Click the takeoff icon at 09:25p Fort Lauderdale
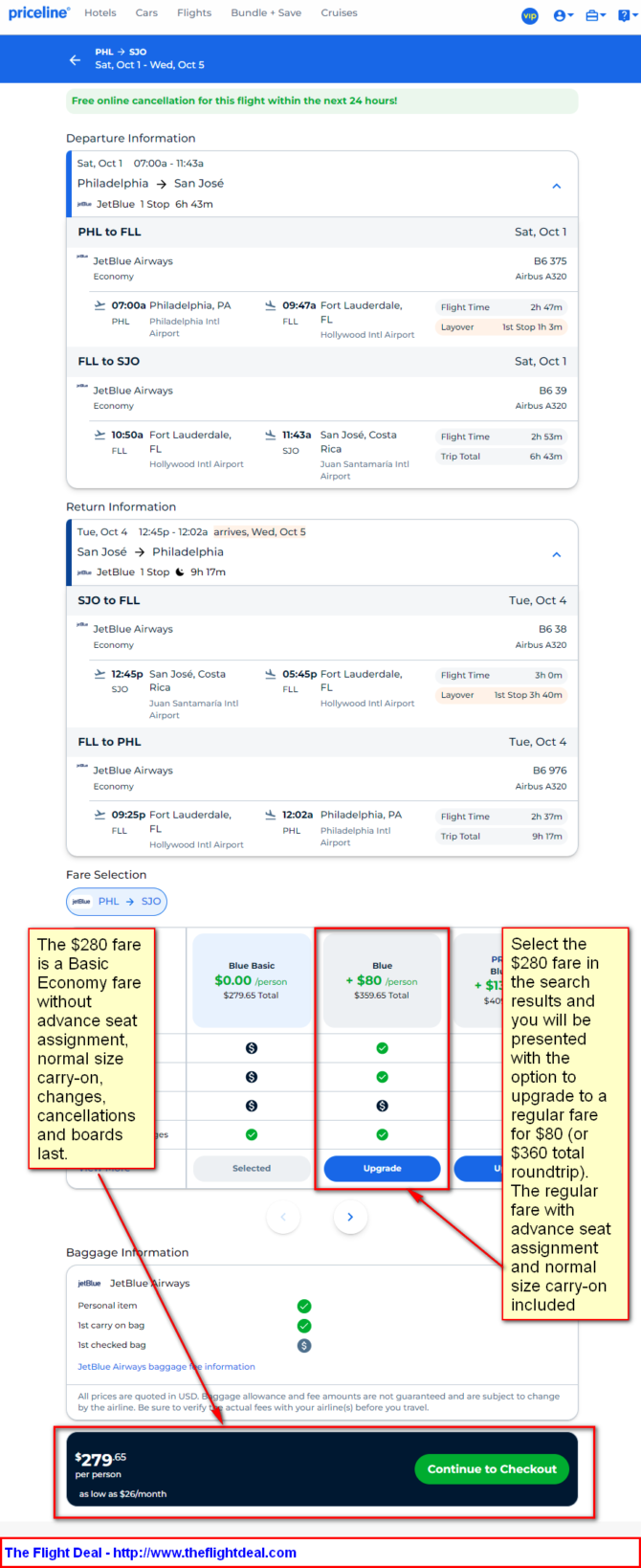 [x=99, y=815]
